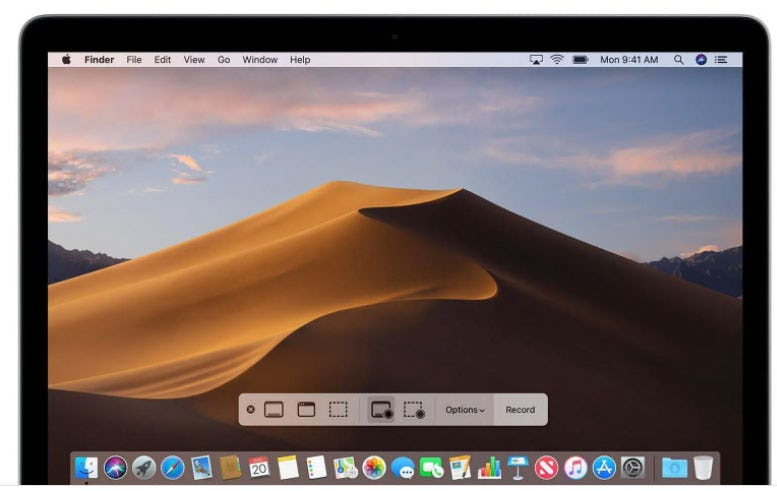The width and height of the screenshot is (777, 491).
Task: Click Siri in the menu bar
Action: 701,59
